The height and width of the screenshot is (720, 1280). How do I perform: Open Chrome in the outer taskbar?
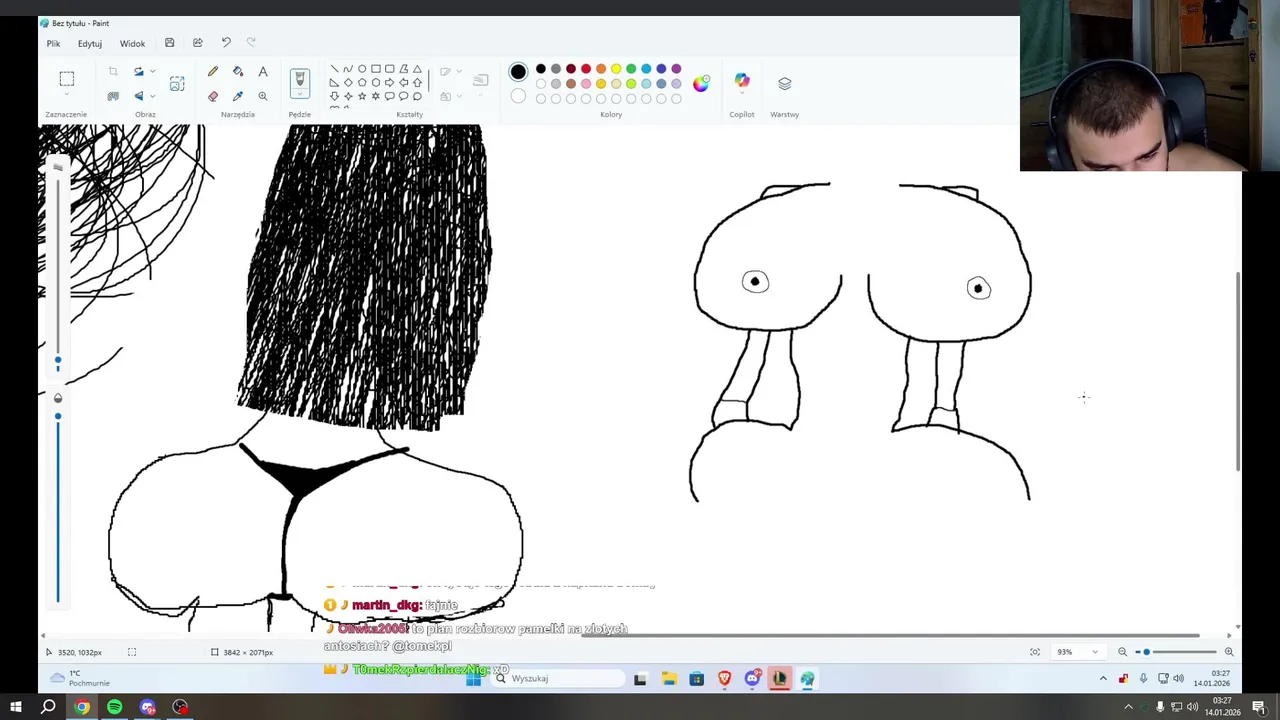[x=82, y=707]
